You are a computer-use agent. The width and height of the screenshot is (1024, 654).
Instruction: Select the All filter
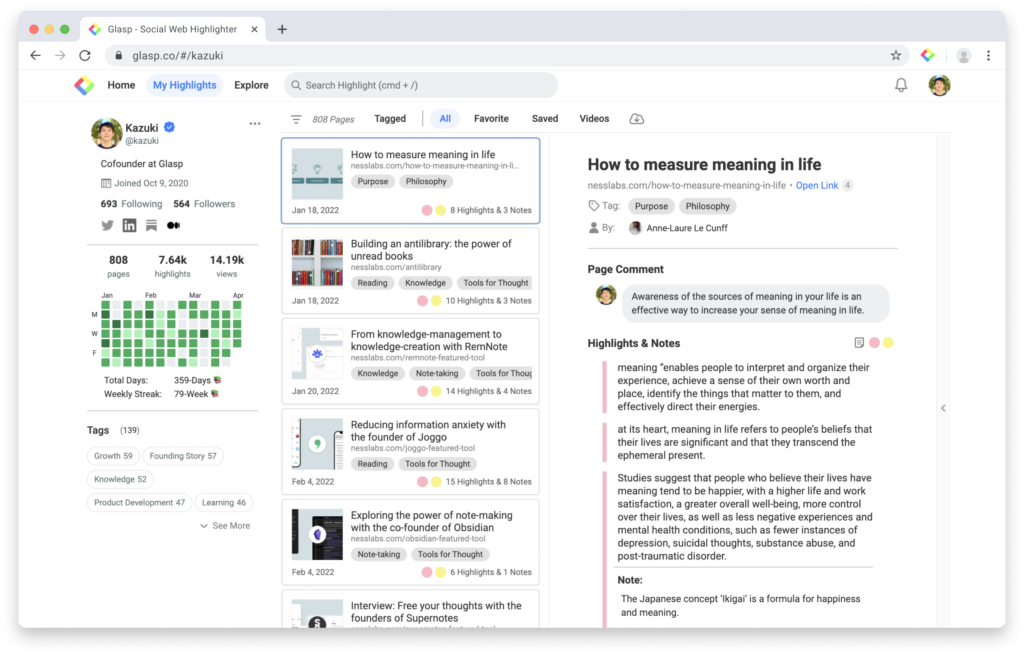(445, 119)
